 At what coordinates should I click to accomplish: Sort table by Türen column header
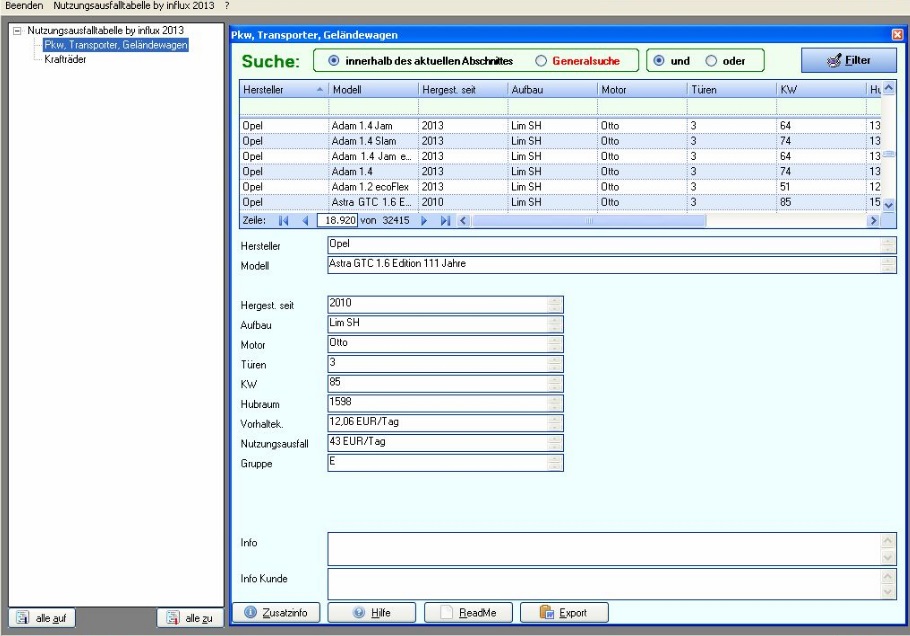pos(732,89)
